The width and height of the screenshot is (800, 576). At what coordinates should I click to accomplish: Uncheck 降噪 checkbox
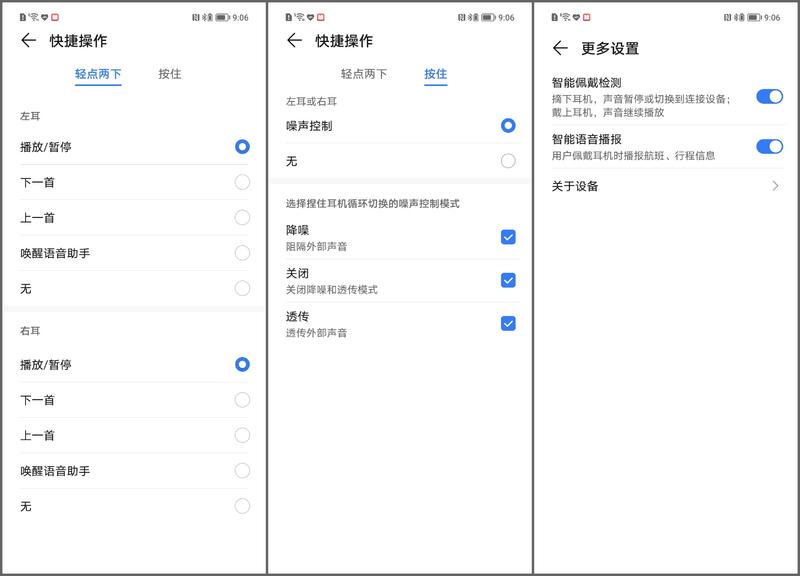pos(508,237)
